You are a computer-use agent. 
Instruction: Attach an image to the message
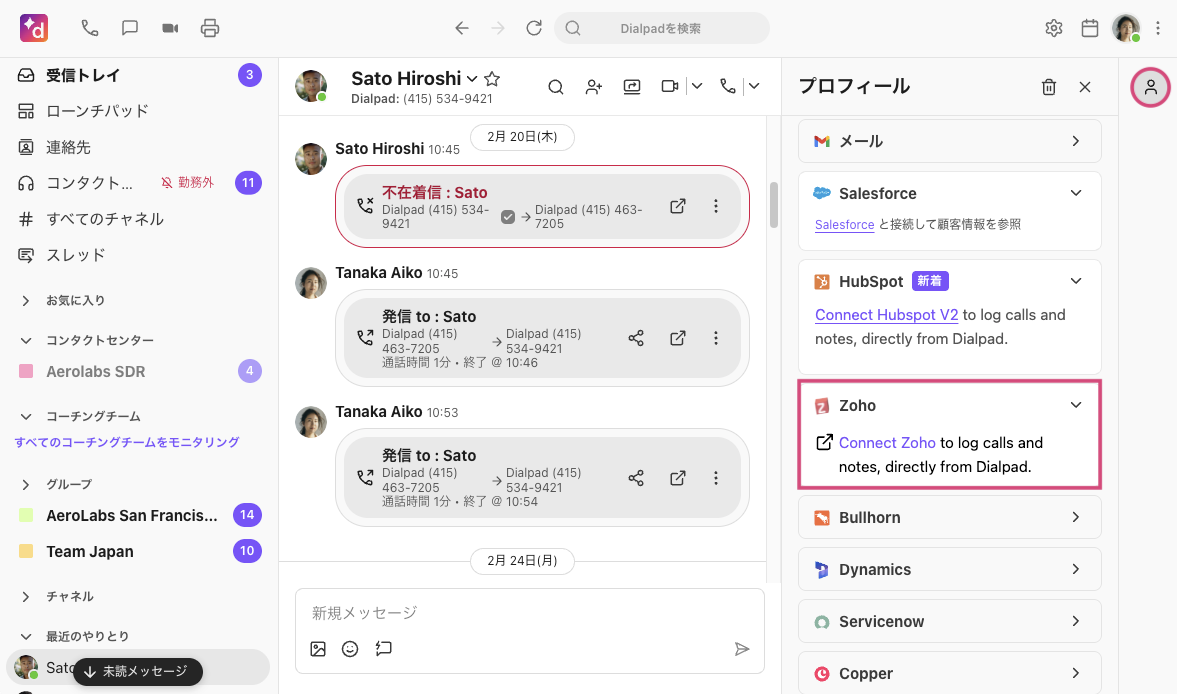pos(318,649)
